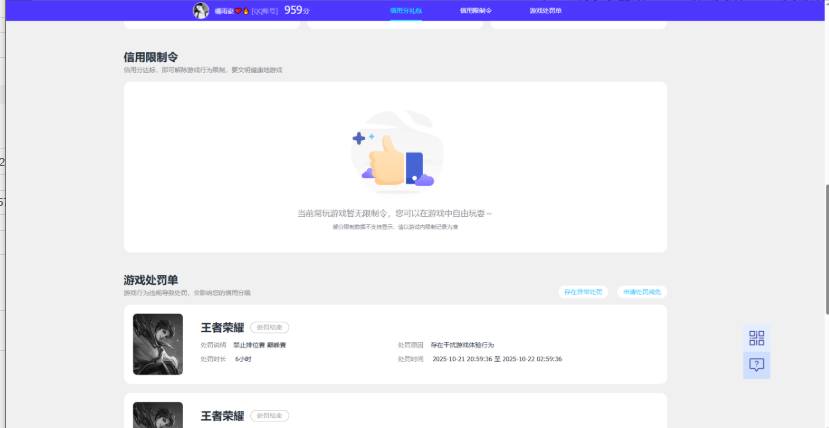Open the game thumbnail dated 2025-10-21

(x=158, y=345)
